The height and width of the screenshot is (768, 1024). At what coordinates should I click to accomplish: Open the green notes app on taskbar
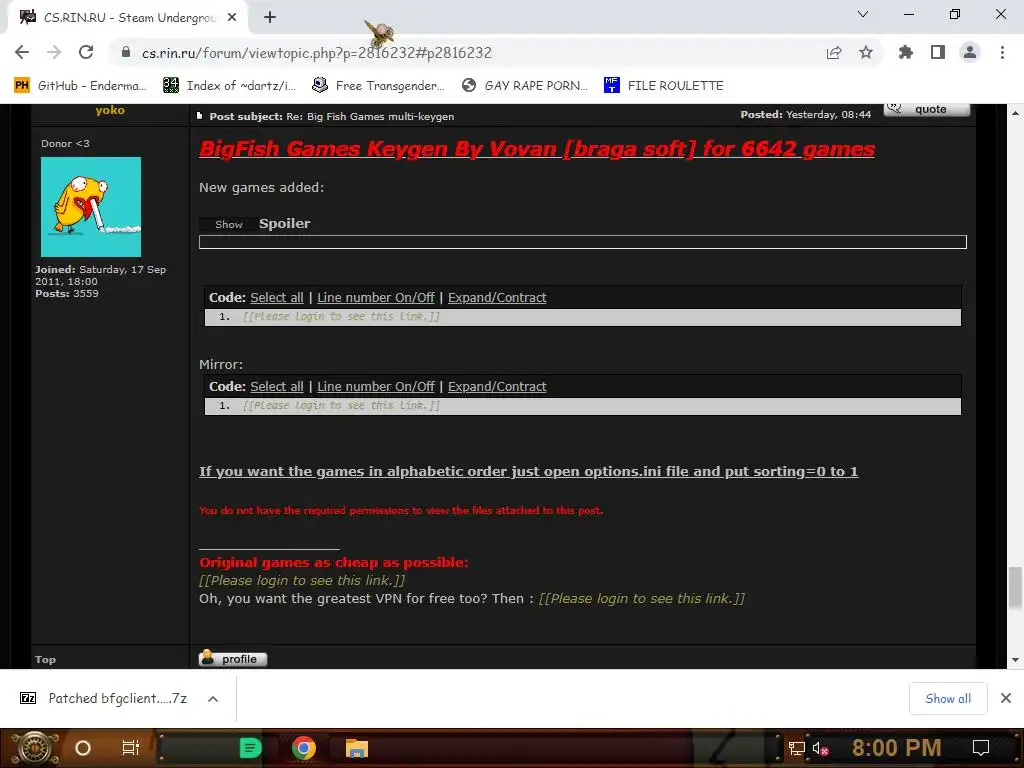(x=251, y=748)
